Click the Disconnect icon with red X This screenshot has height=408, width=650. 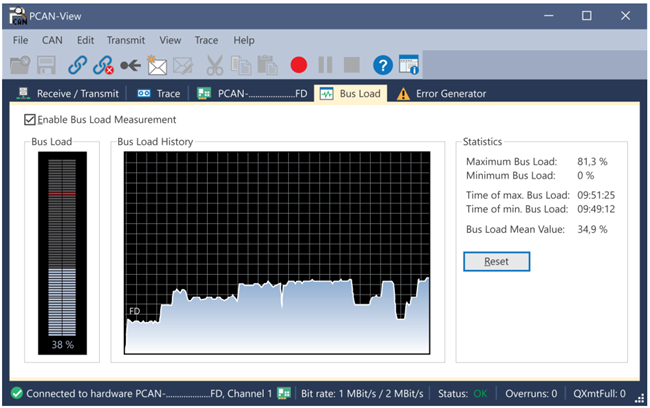click(x=103, y=65)
